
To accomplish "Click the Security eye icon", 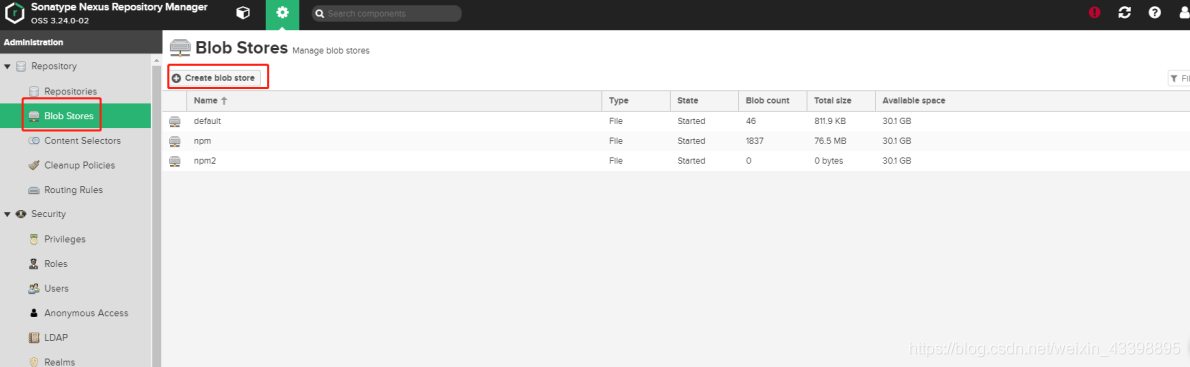I will (21, 214).
